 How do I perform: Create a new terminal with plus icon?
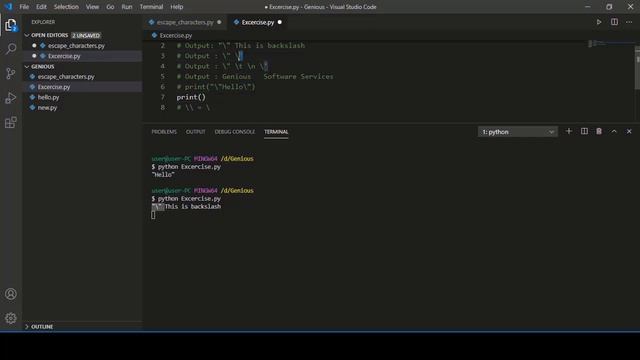[x=569, y=131]
